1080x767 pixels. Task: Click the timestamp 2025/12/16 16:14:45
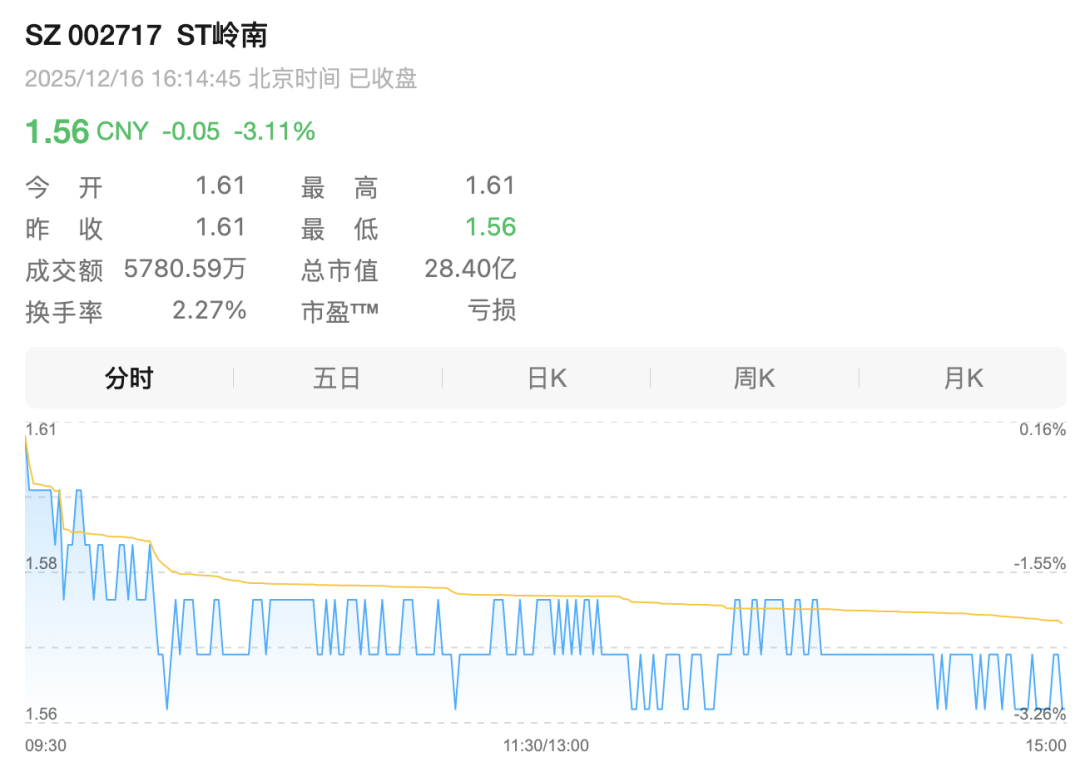[133, 78]
